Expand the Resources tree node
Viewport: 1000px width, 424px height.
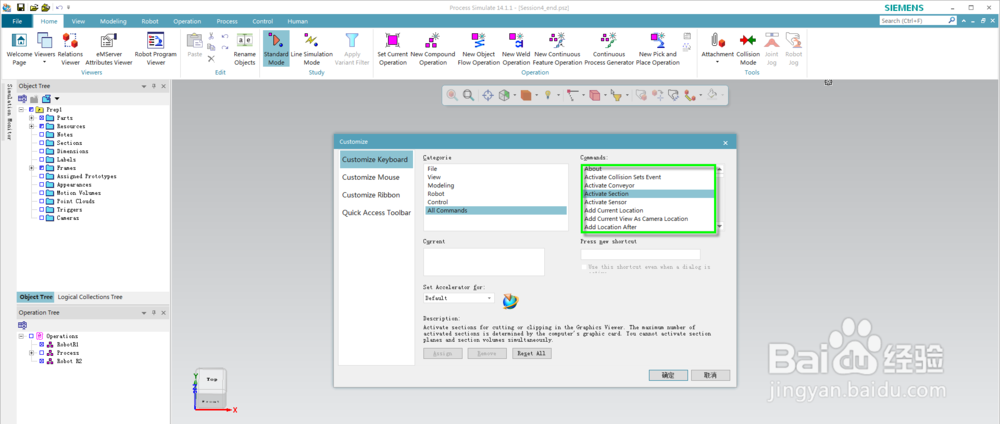coord(32,126)
